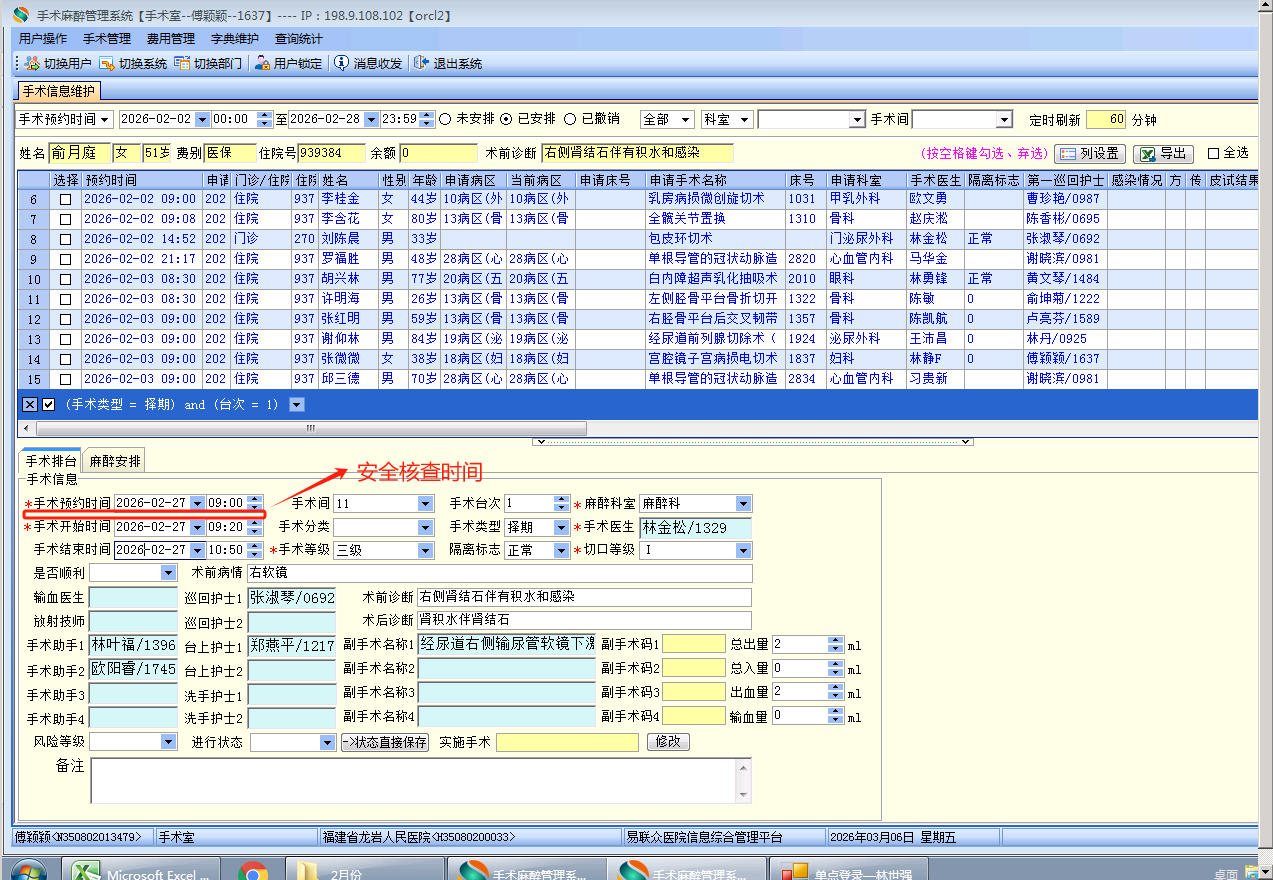Open Chrome from the taskbar

(253, 871)
